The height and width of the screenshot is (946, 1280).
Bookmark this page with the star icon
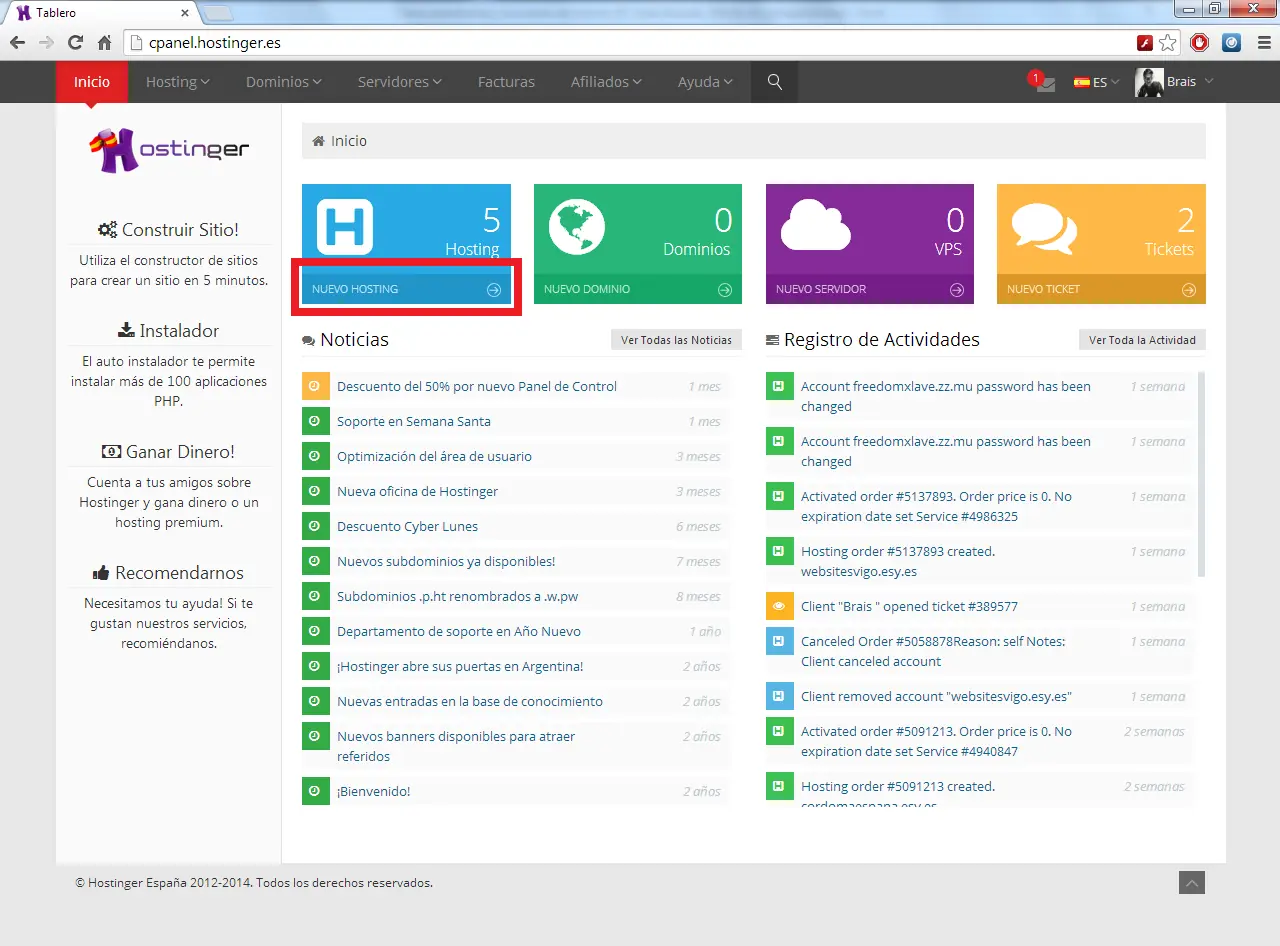[x=1168, y=43]
